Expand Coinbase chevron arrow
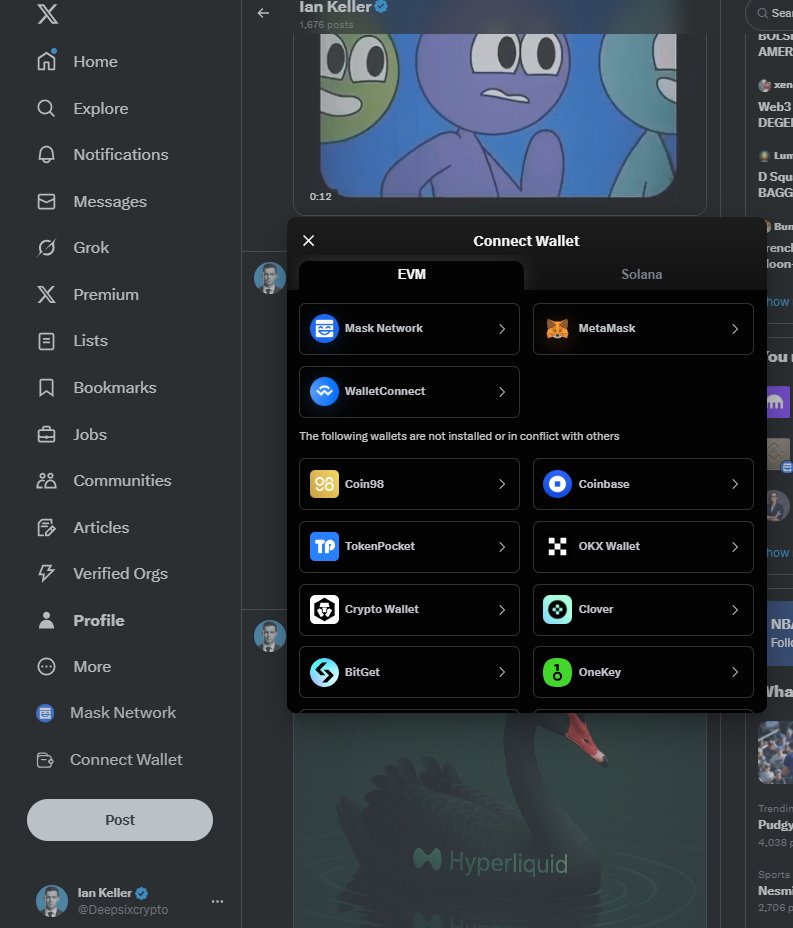The width and height of the screenshot is (793, 928). tap(735, 484)
